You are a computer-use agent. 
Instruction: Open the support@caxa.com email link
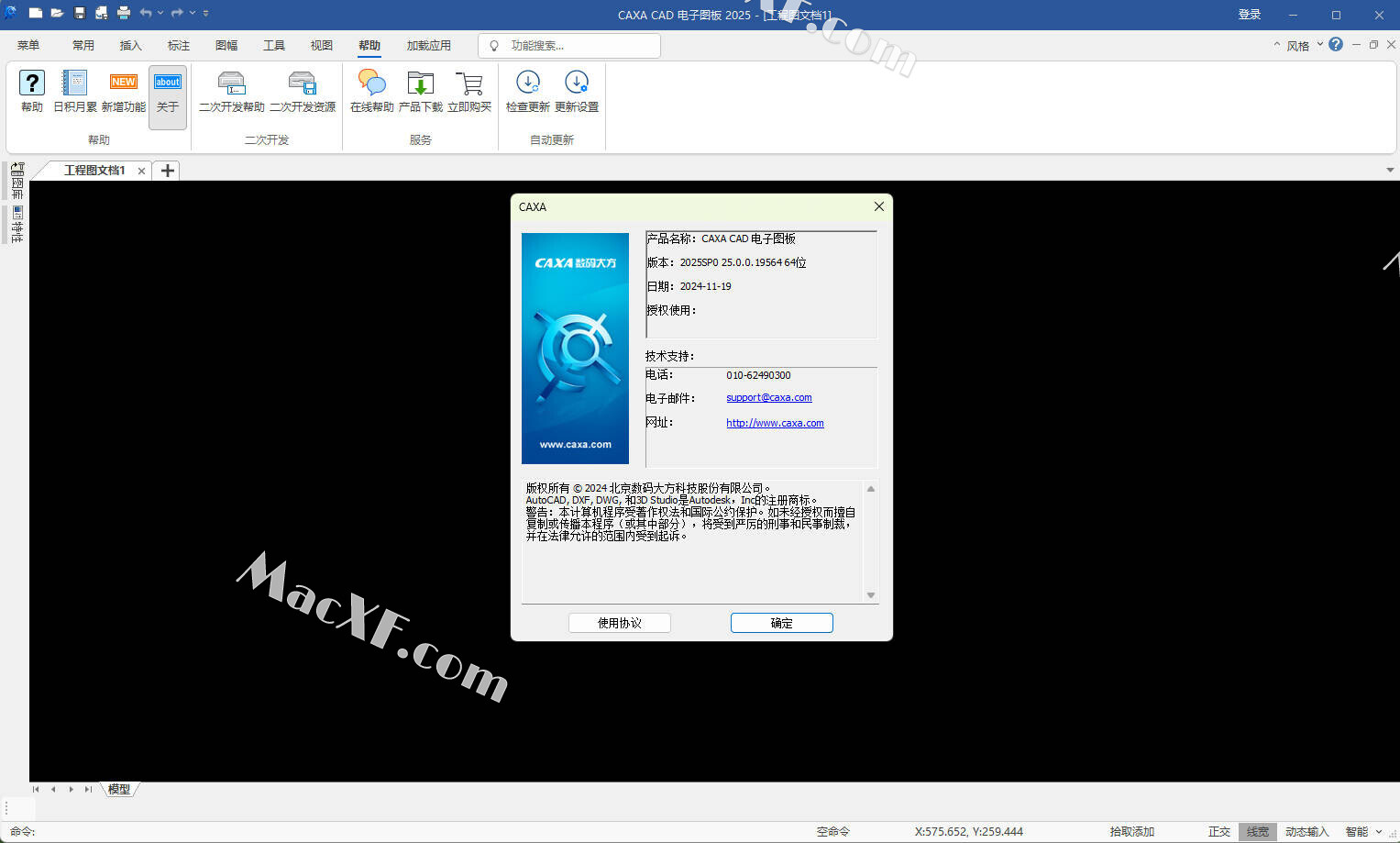click(x=769, y=398)
